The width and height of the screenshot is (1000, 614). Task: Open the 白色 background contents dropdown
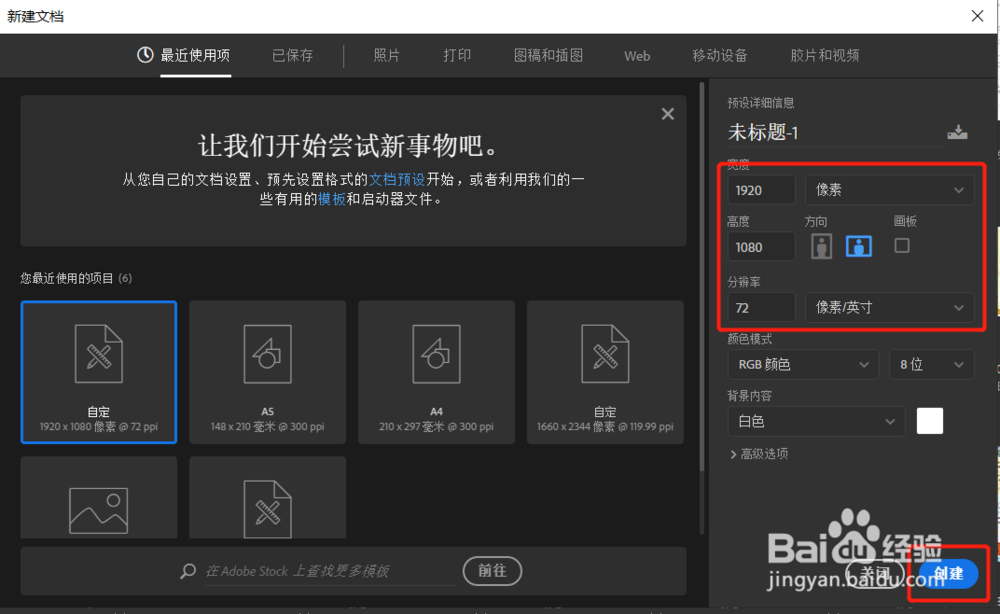[816, 421]
